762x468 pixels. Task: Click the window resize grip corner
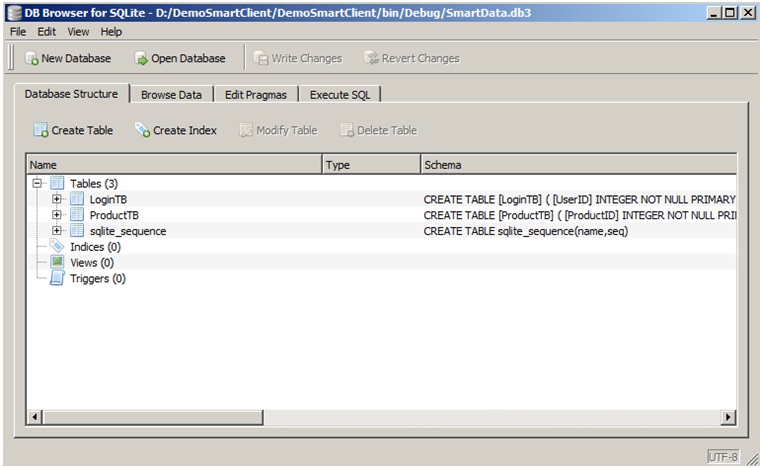pos(752,458)
